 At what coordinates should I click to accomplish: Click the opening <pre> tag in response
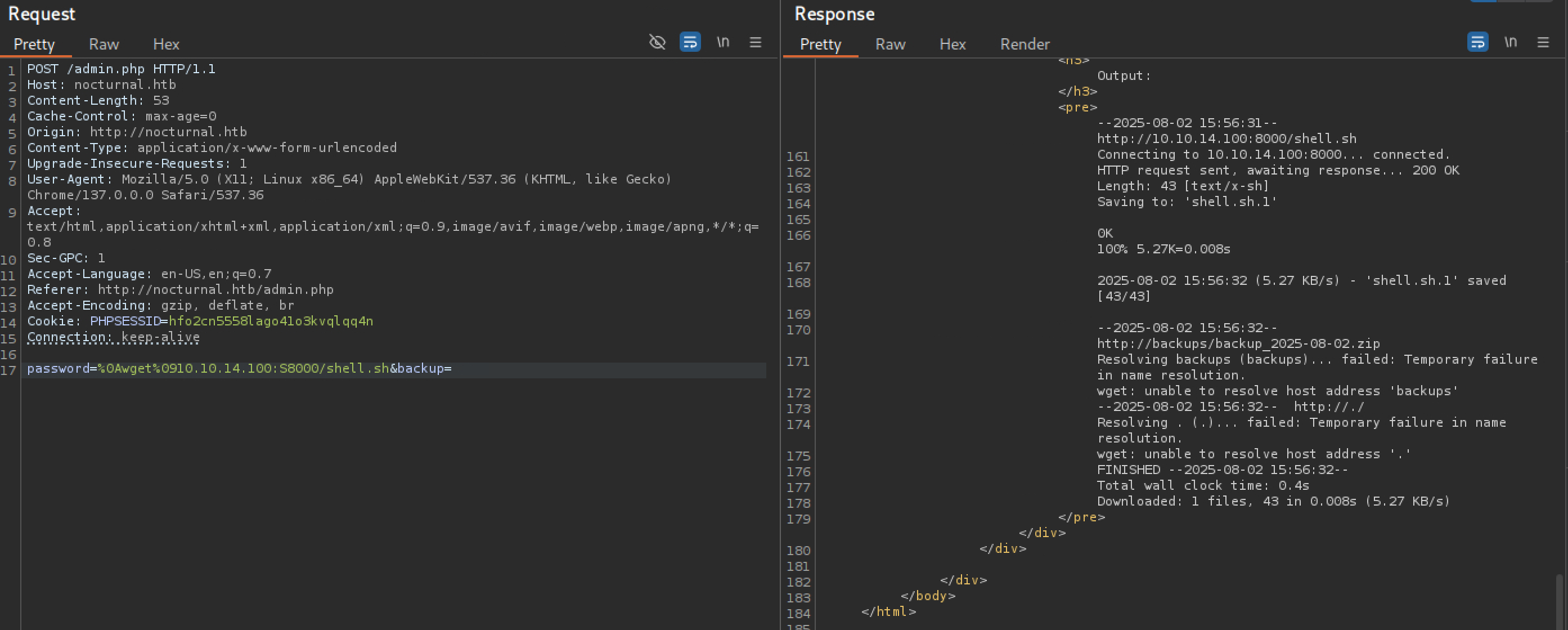[1077, 107]
